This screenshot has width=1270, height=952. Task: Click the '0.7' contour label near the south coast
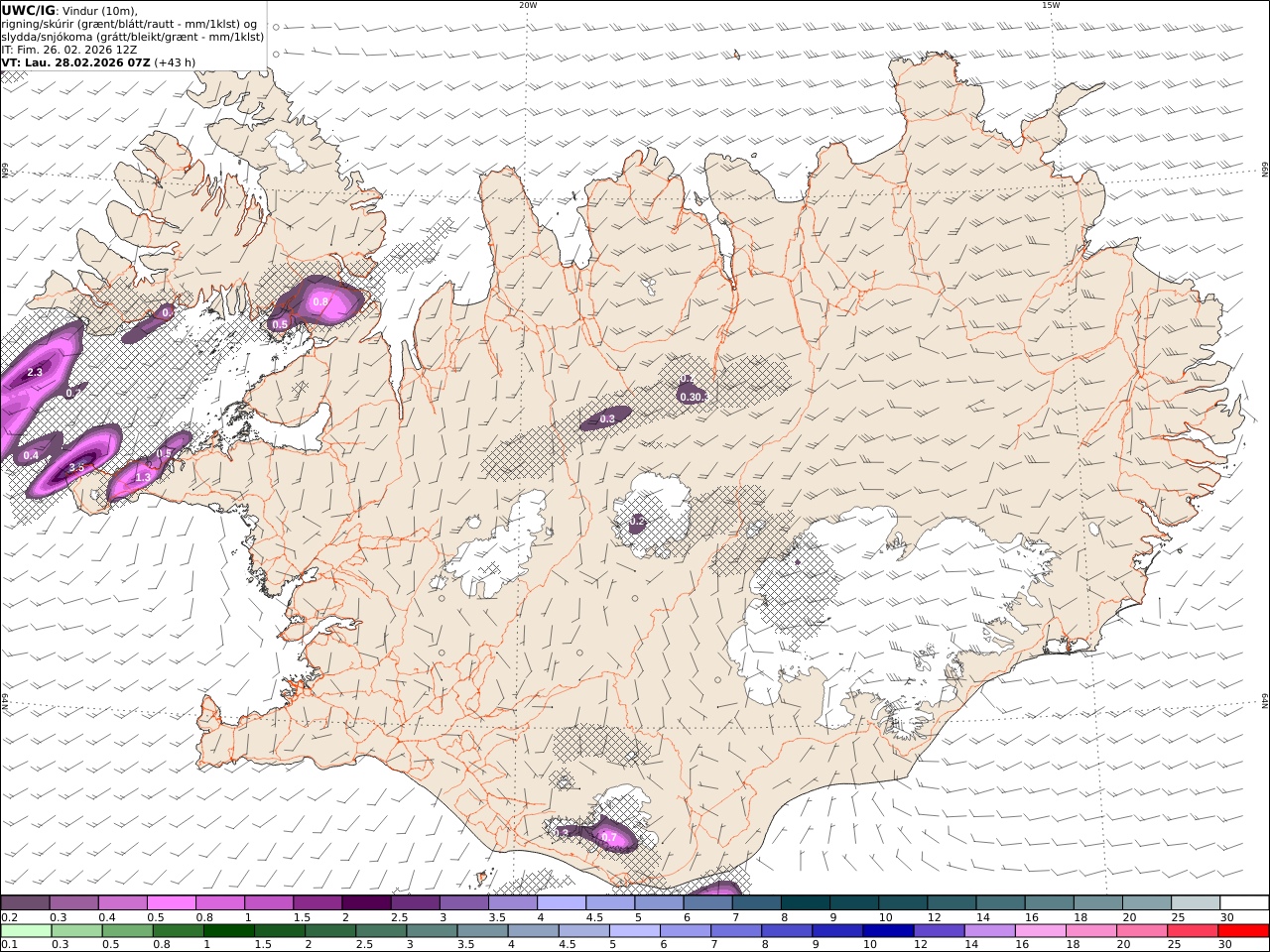tap(609, 838)
